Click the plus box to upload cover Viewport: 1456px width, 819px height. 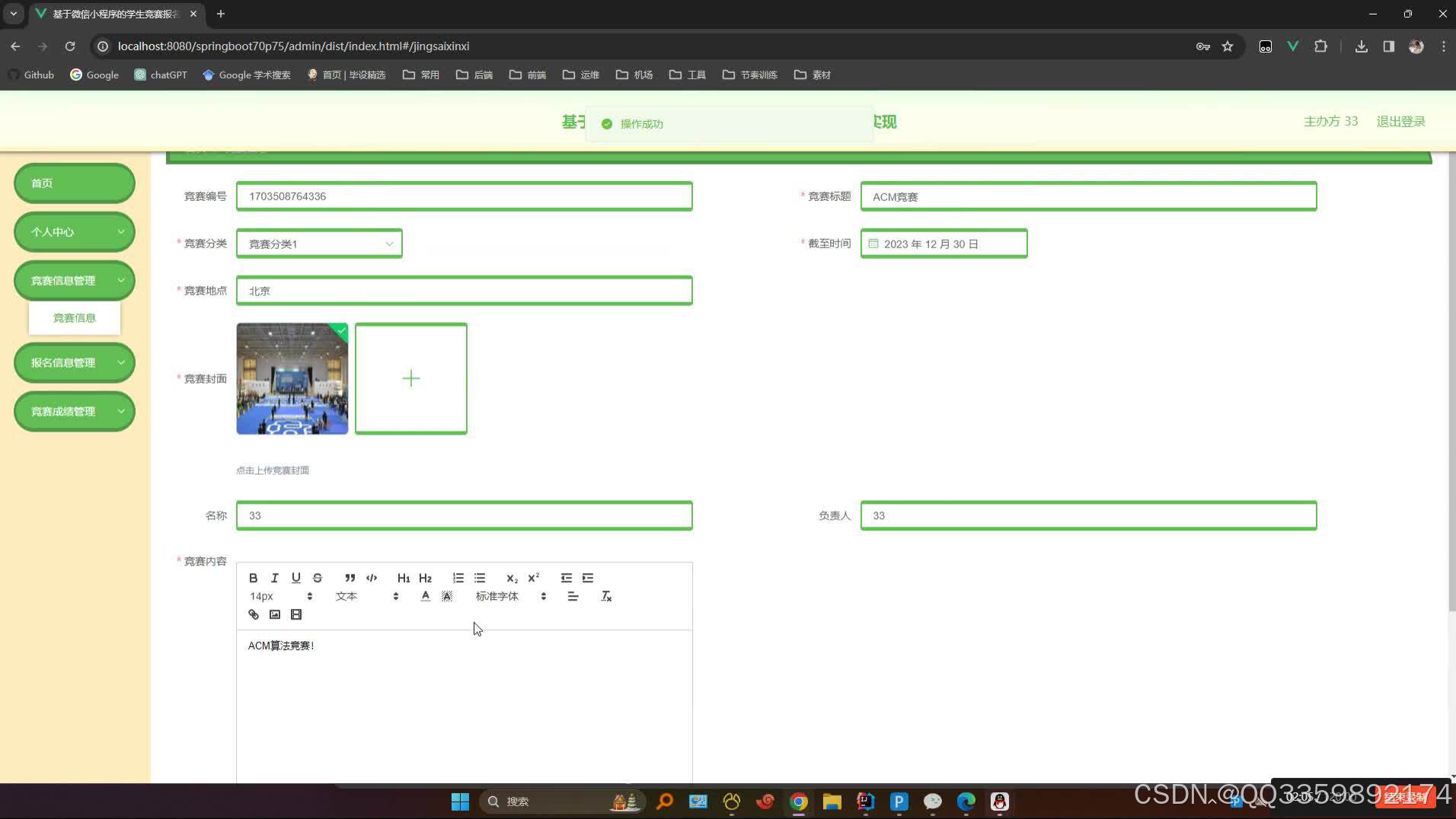pos(411,378)
